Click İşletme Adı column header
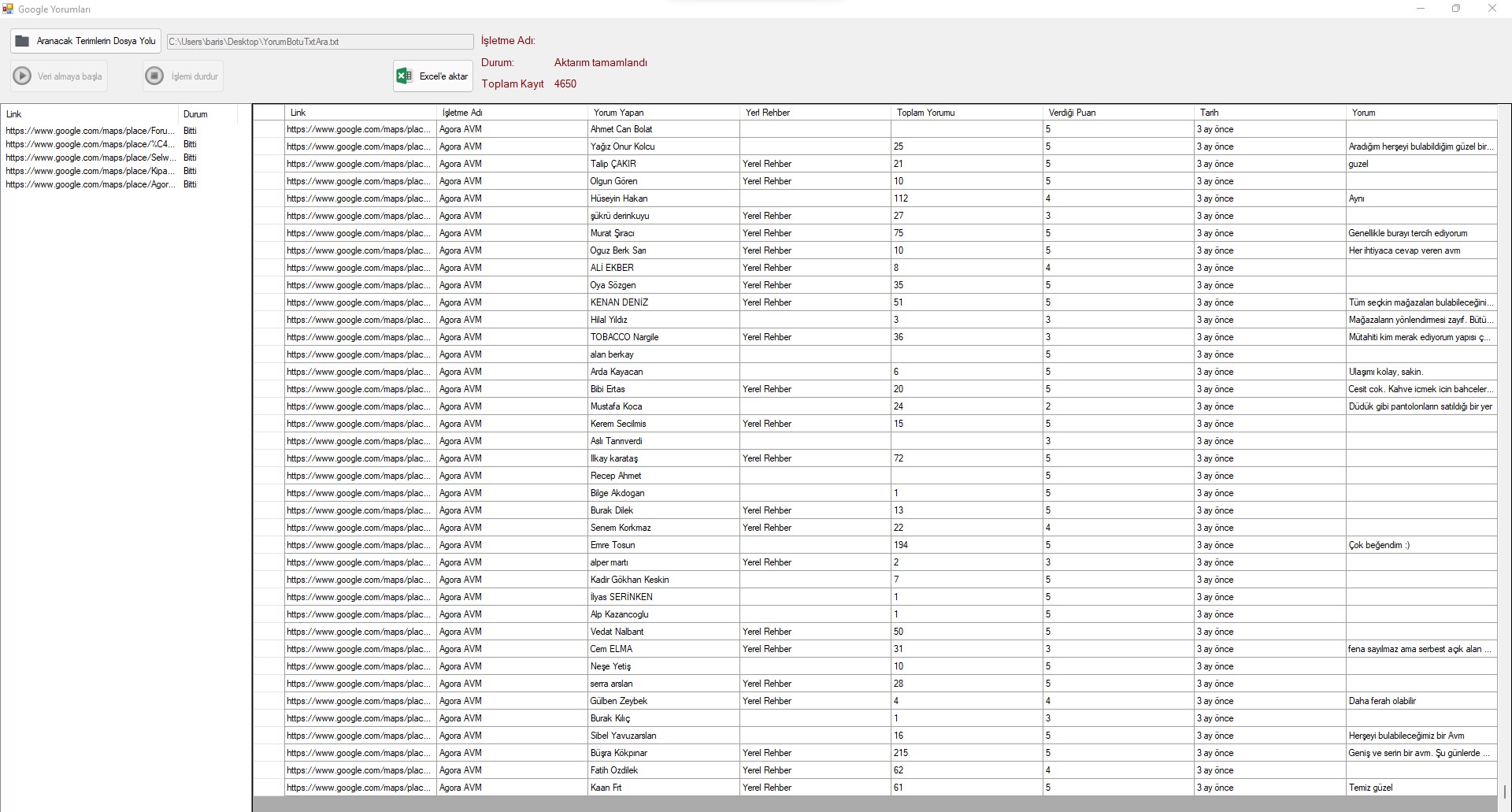The width and height of the screenshot is (1512, 812). pos(512,113)
